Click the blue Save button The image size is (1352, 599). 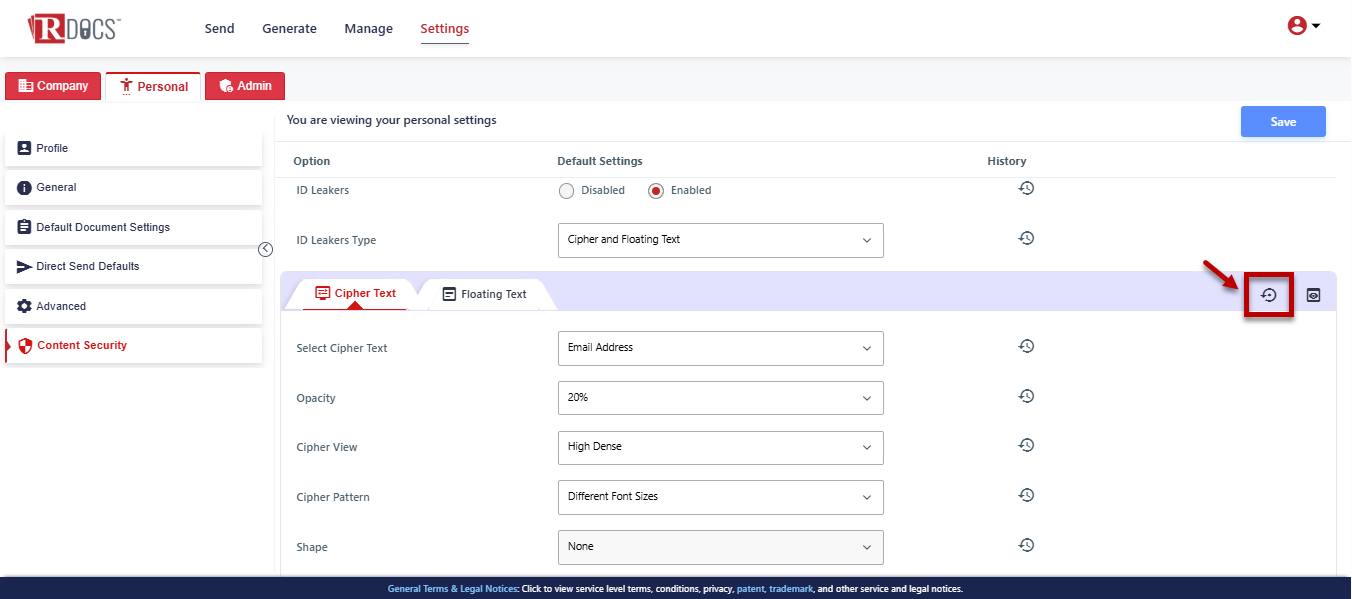[1283, 122]
